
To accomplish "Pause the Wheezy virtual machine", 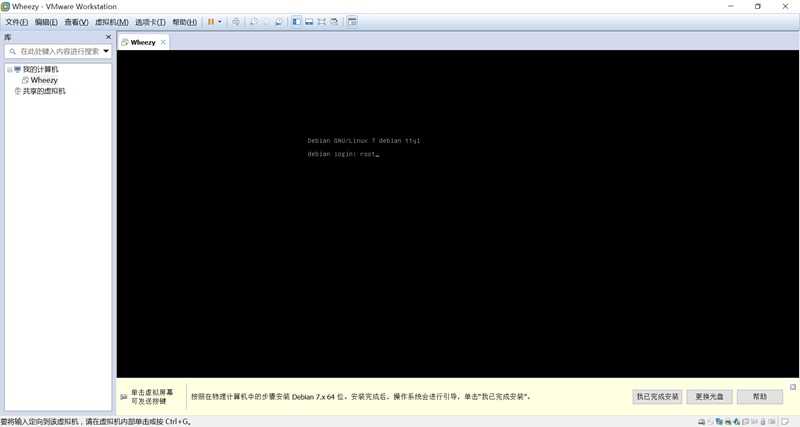I will (211, 22).
